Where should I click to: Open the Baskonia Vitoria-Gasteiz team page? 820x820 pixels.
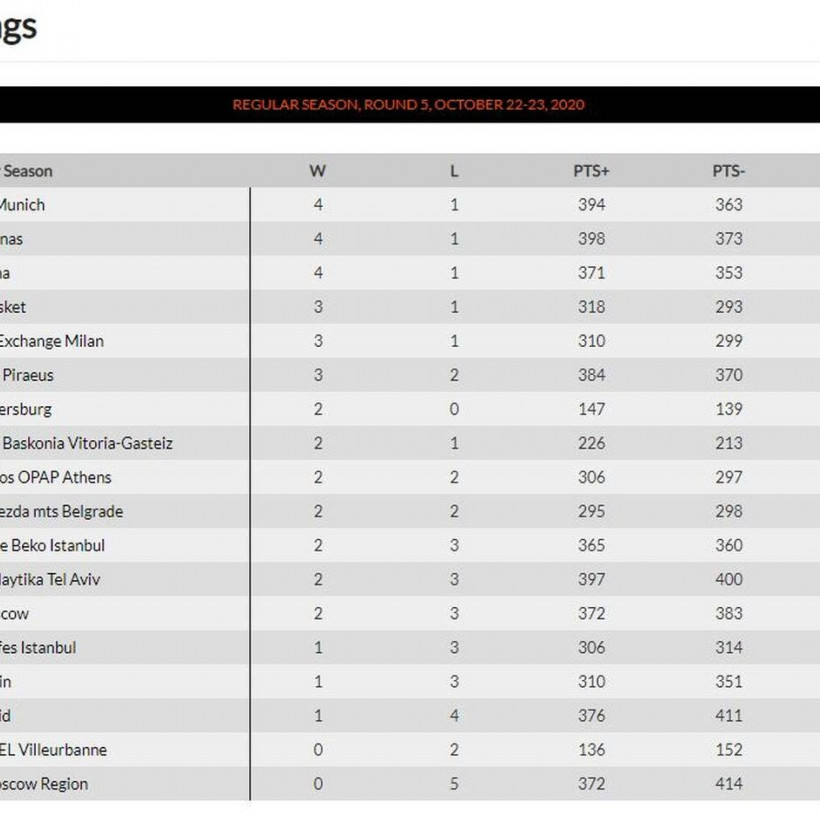pyautogui.click(x=88, y=443)
